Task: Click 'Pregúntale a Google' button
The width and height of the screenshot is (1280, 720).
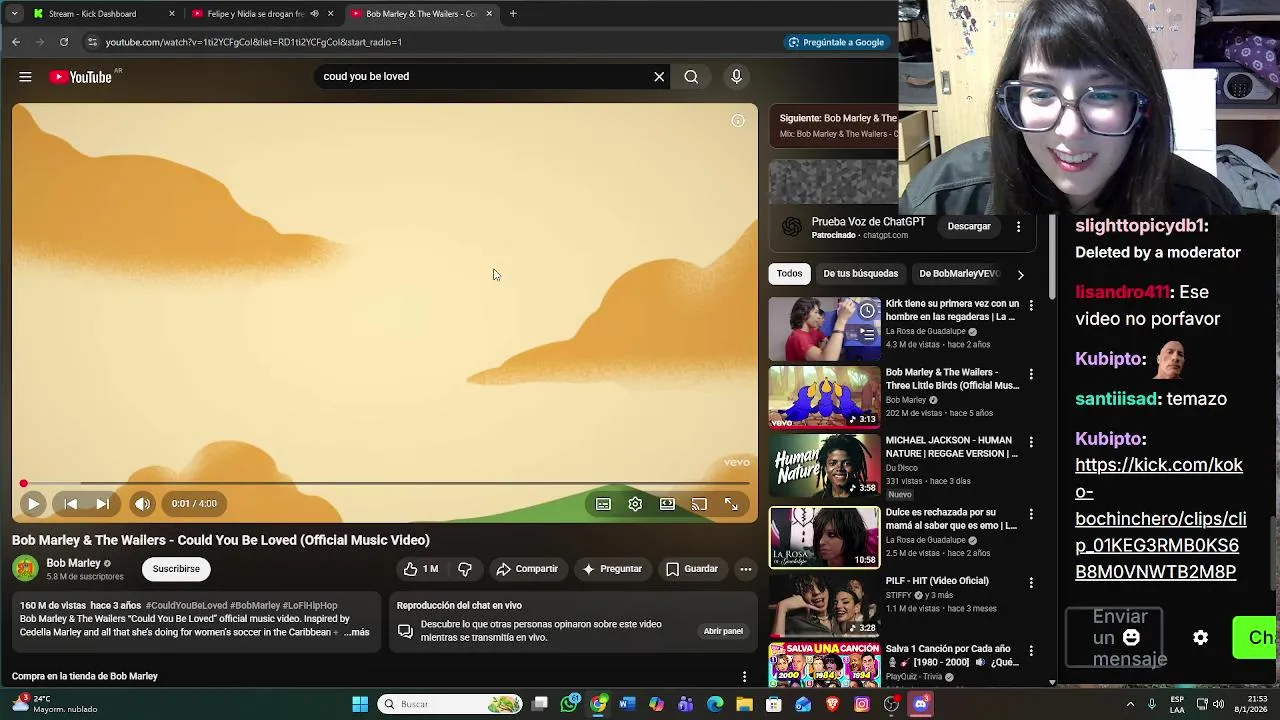Action: coord(836,42)
